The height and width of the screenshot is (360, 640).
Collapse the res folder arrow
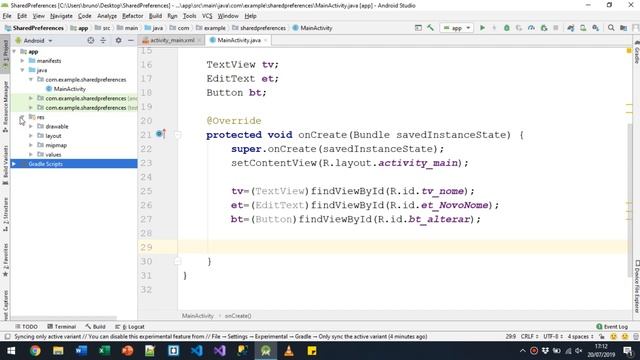22,117
